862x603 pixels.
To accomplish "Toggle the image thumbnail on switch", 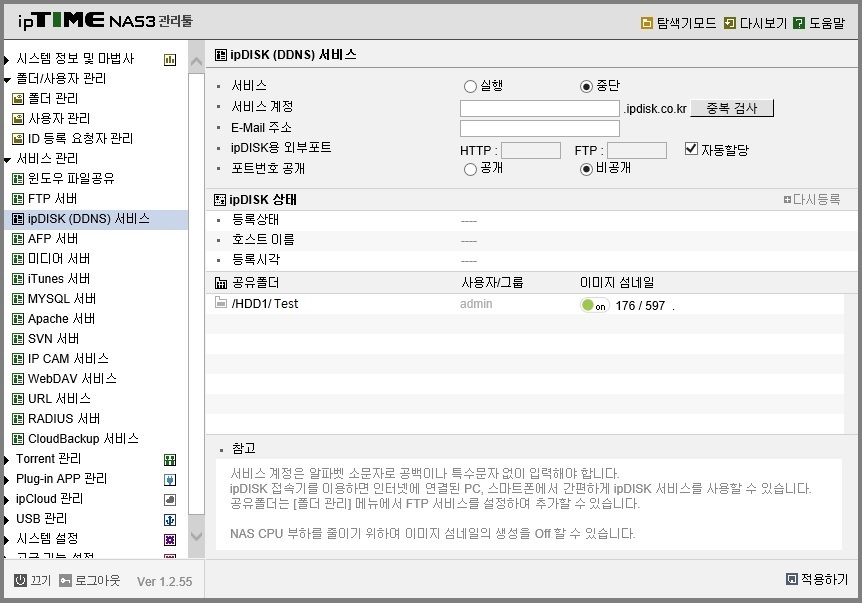I will click(594, 306).
